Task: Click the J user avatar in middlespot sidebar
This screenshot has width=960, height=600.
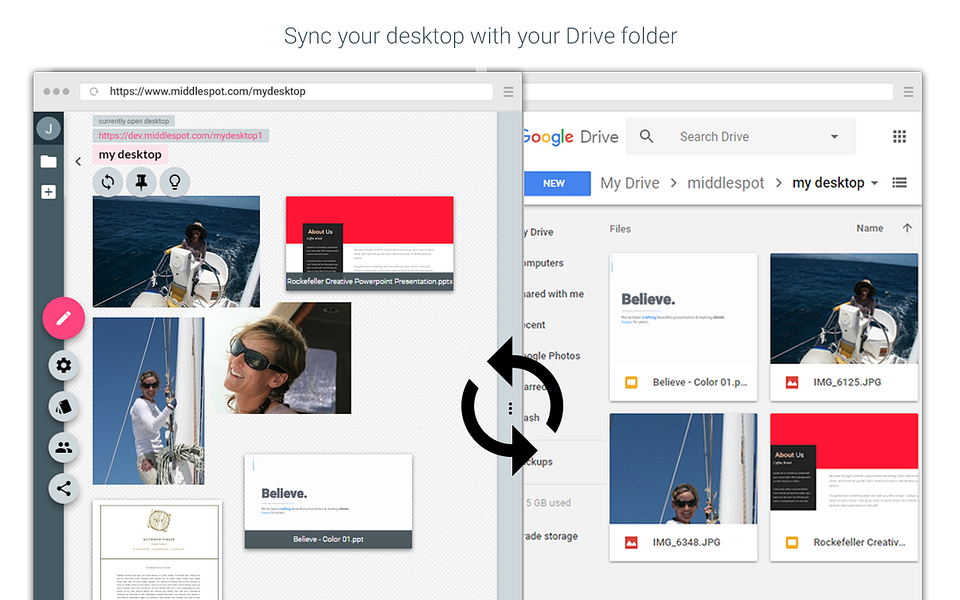Action: (48, 129)
